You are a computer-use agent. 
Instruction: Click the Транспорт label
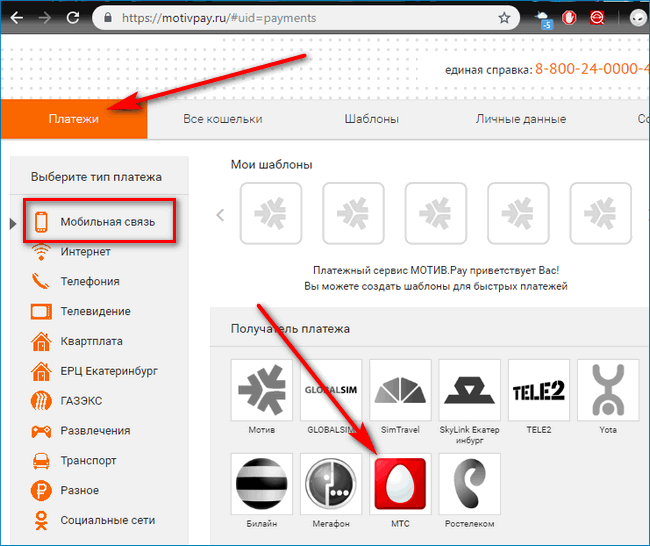88,461
